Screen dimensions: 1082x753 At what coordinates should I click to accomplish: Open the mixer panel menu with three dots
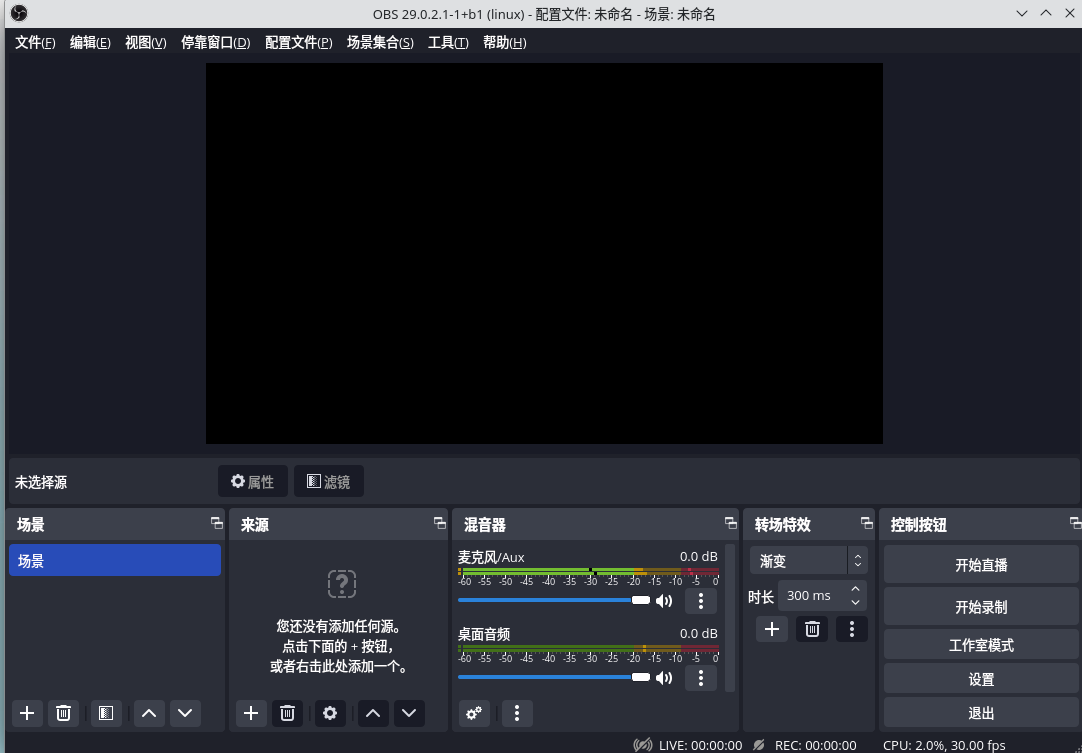[x=517, y=713]
